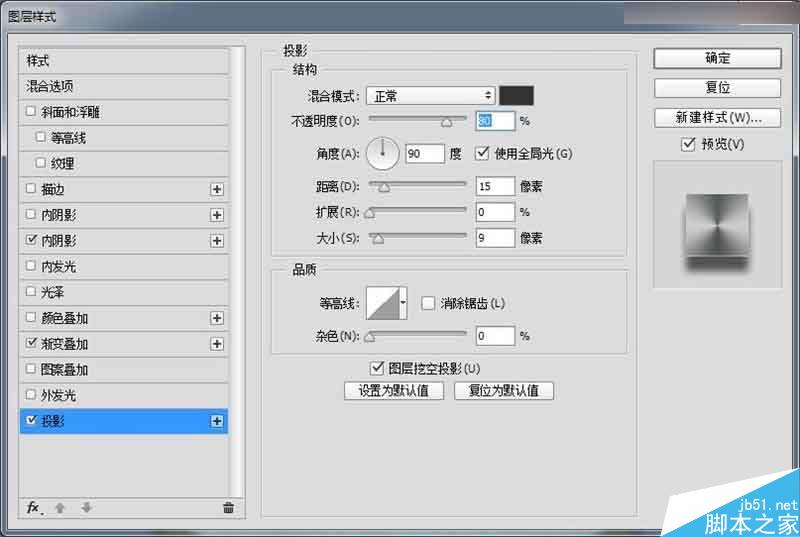800x537 pixels.
Task: Click the 大小 slider handle
Action: point(378,239)
